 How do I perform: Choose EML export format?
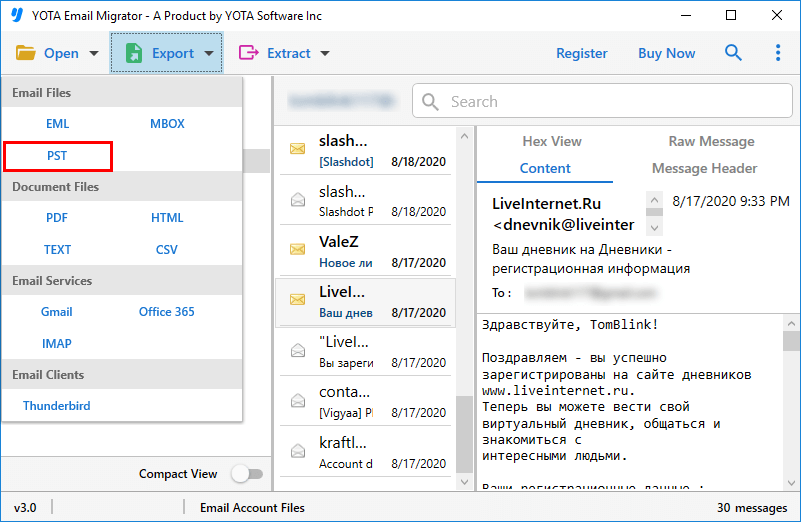[x=57, y=124]
